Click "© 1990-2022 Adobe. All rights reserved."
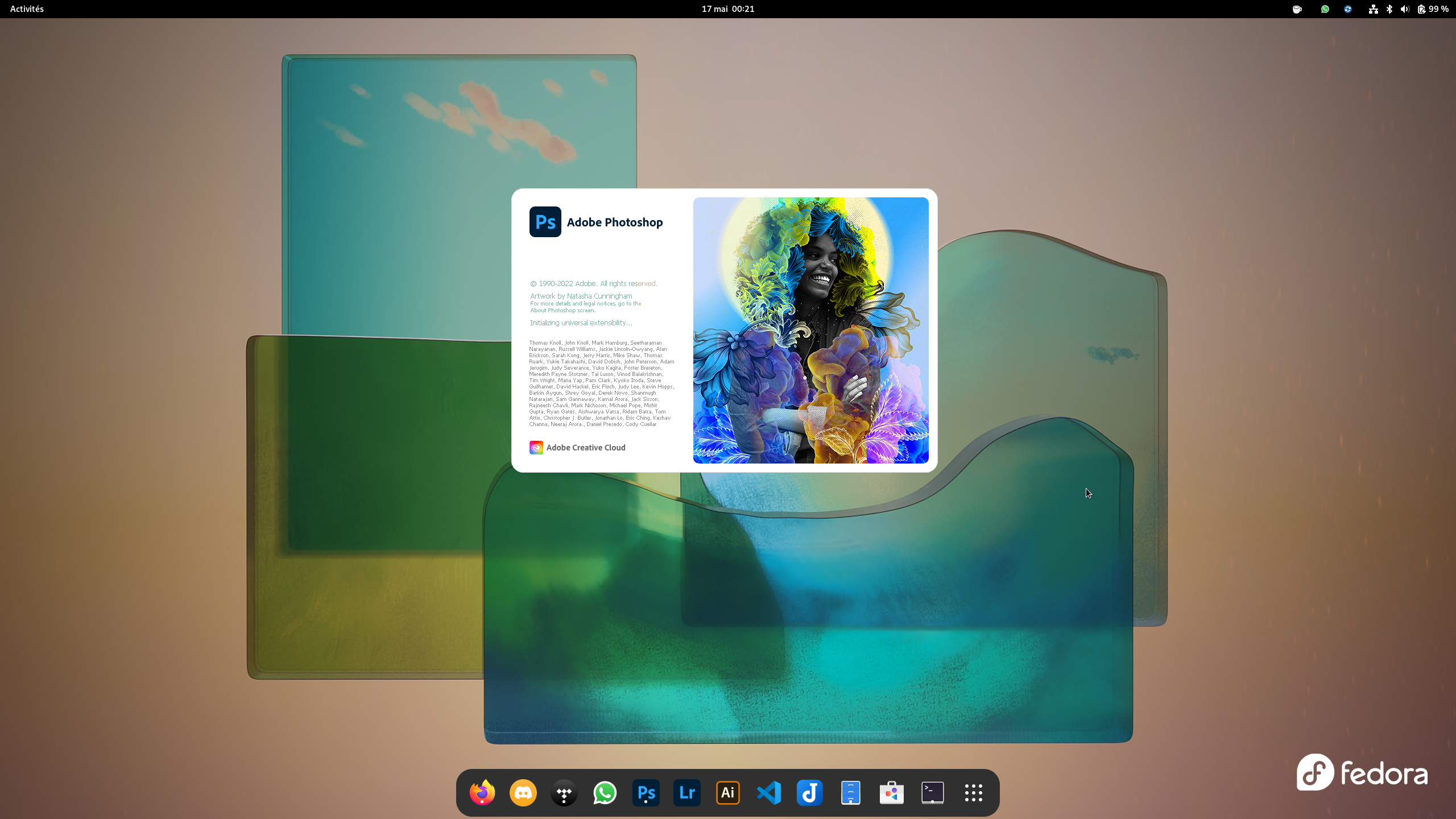This screenshot has width=1456, height=819. (x=594, y=283)
